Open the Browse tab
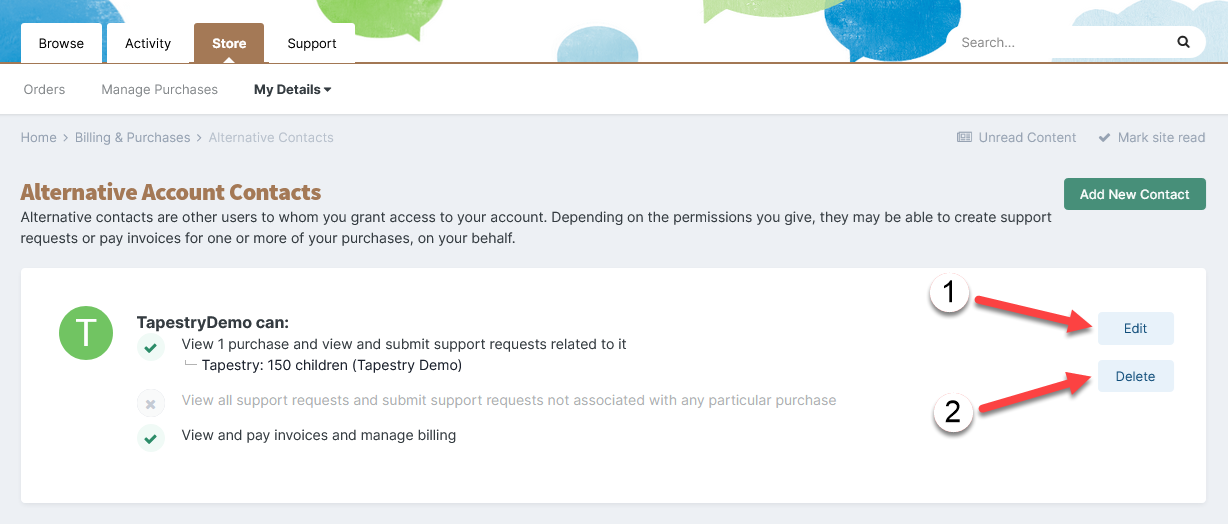The width and height of the screenshot is (1228, 524). (61, 43)
